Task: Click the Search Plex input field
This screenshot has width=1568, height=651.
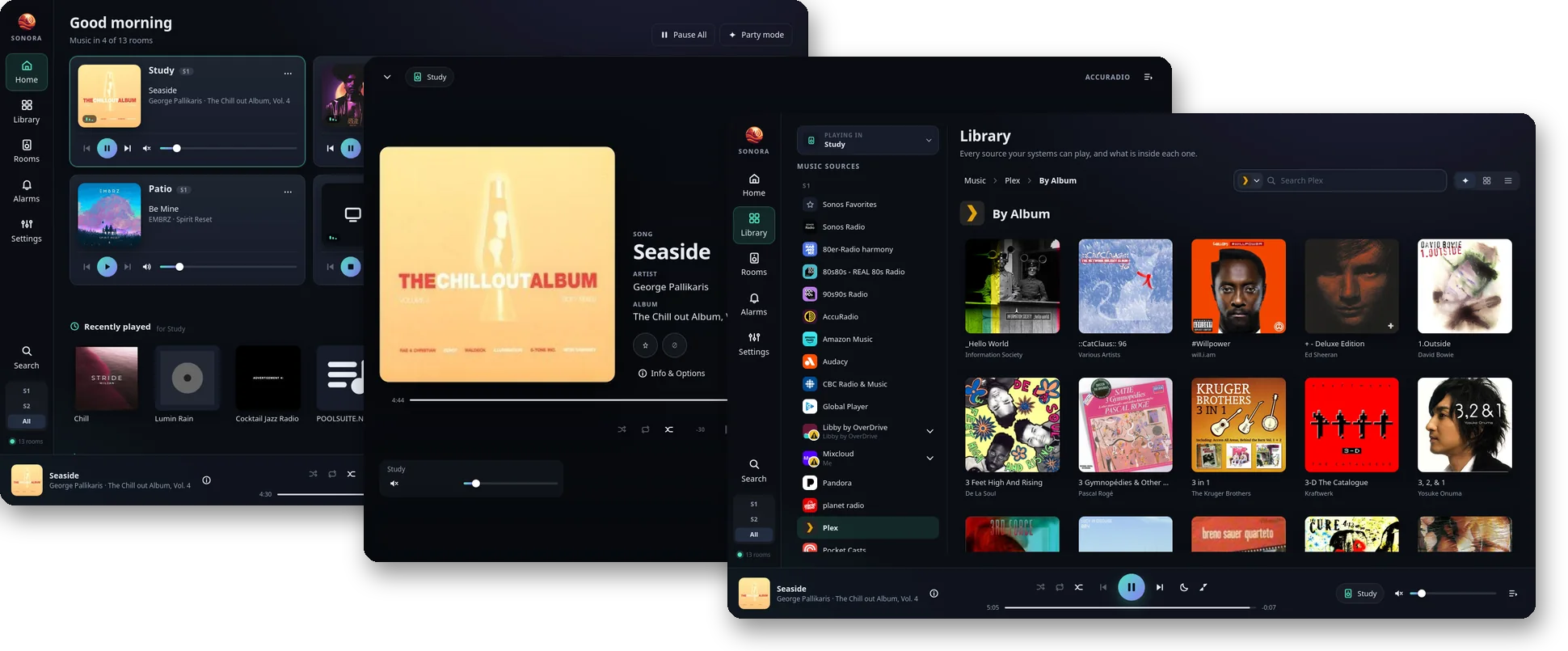Action: [1361, 180]
